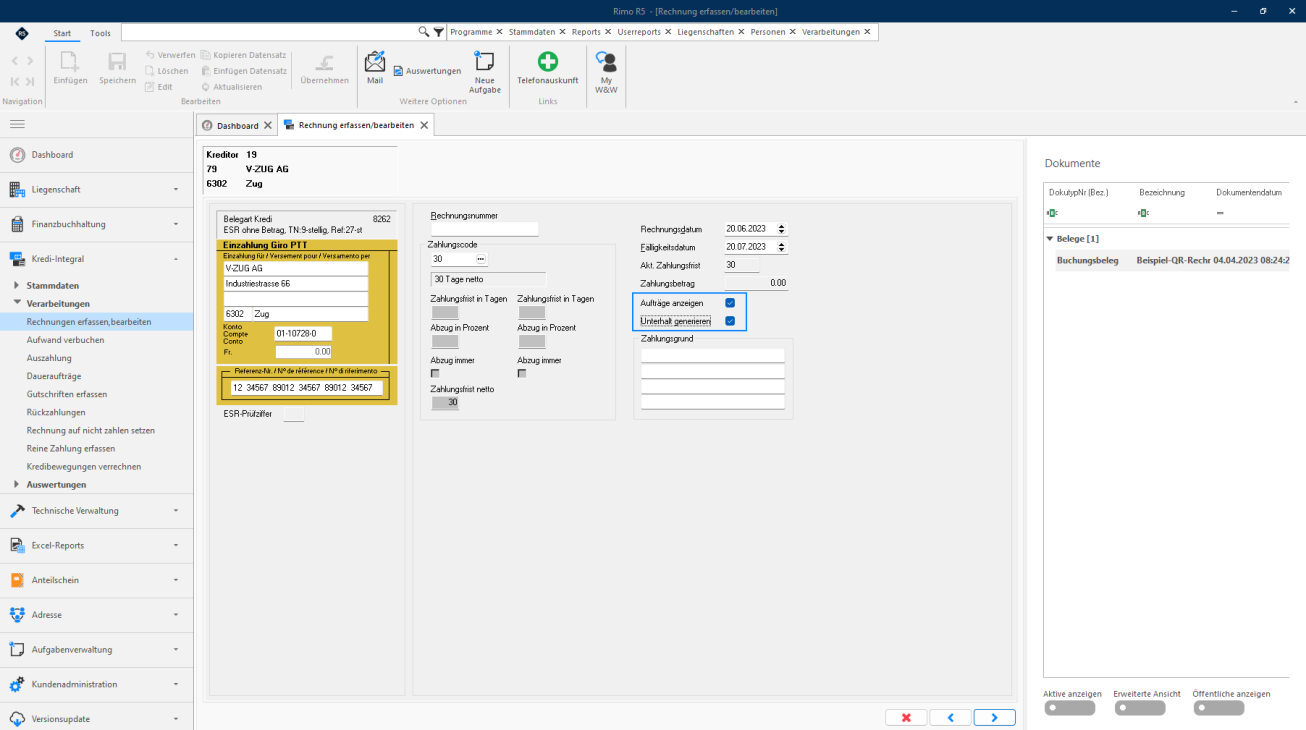Uncheck the Unterhalt generieren checkbox
This screenshot has width=1306, height=730.
point(730,321)
